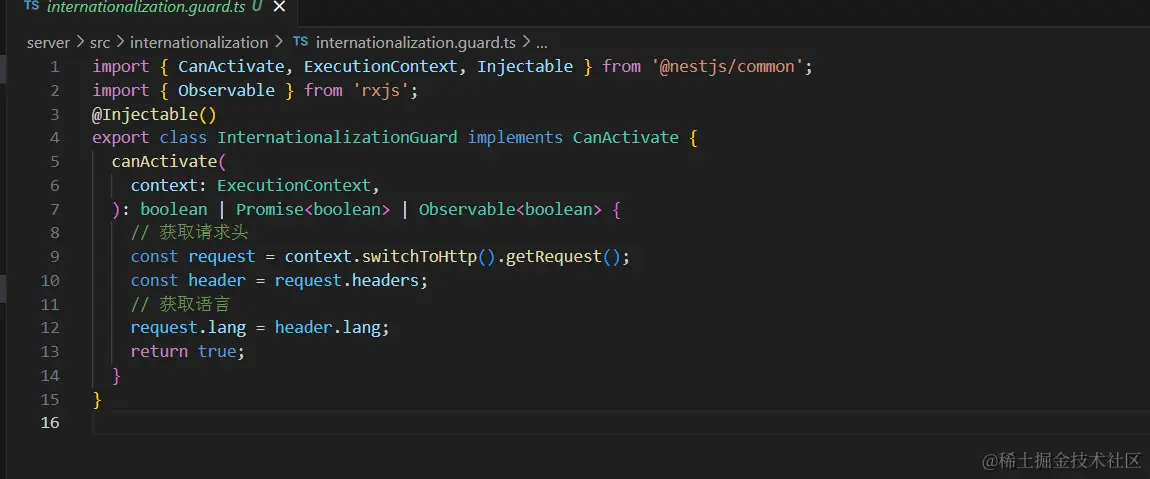This screenshot has width=1150, height=479.
Task: Click the @Injectable() decorator
Action: click(x=155, y=114)
